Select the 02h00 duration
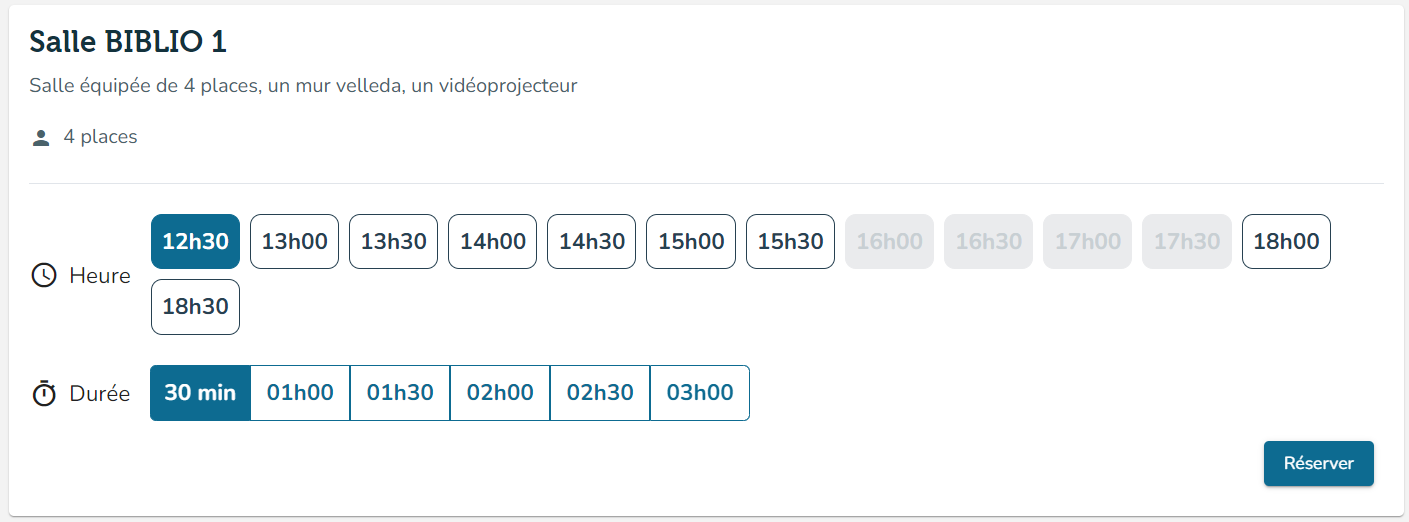This screenshot has width=1409, height=522. click(500, 393)
